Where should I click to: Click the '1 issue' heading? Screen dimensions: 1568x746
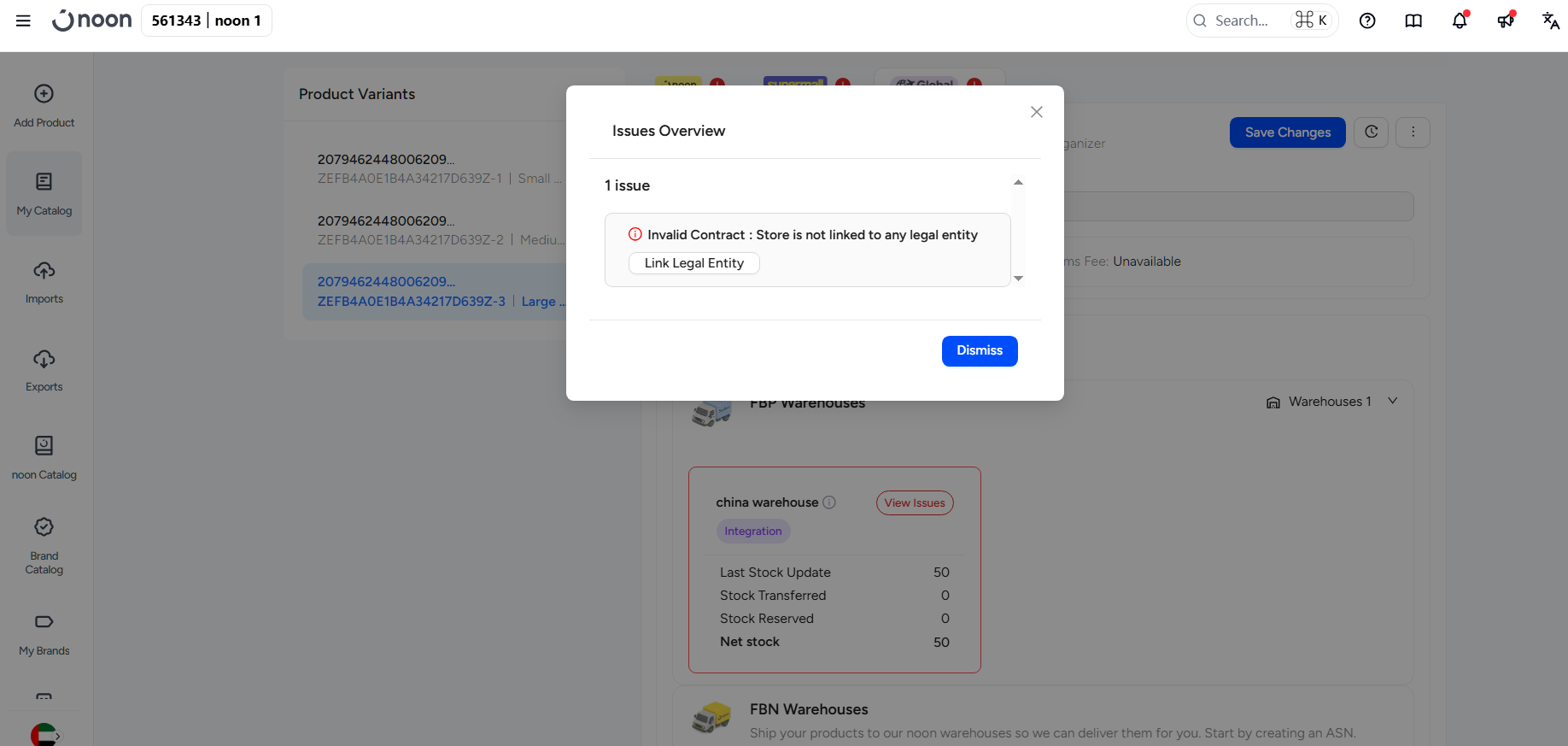627,185
